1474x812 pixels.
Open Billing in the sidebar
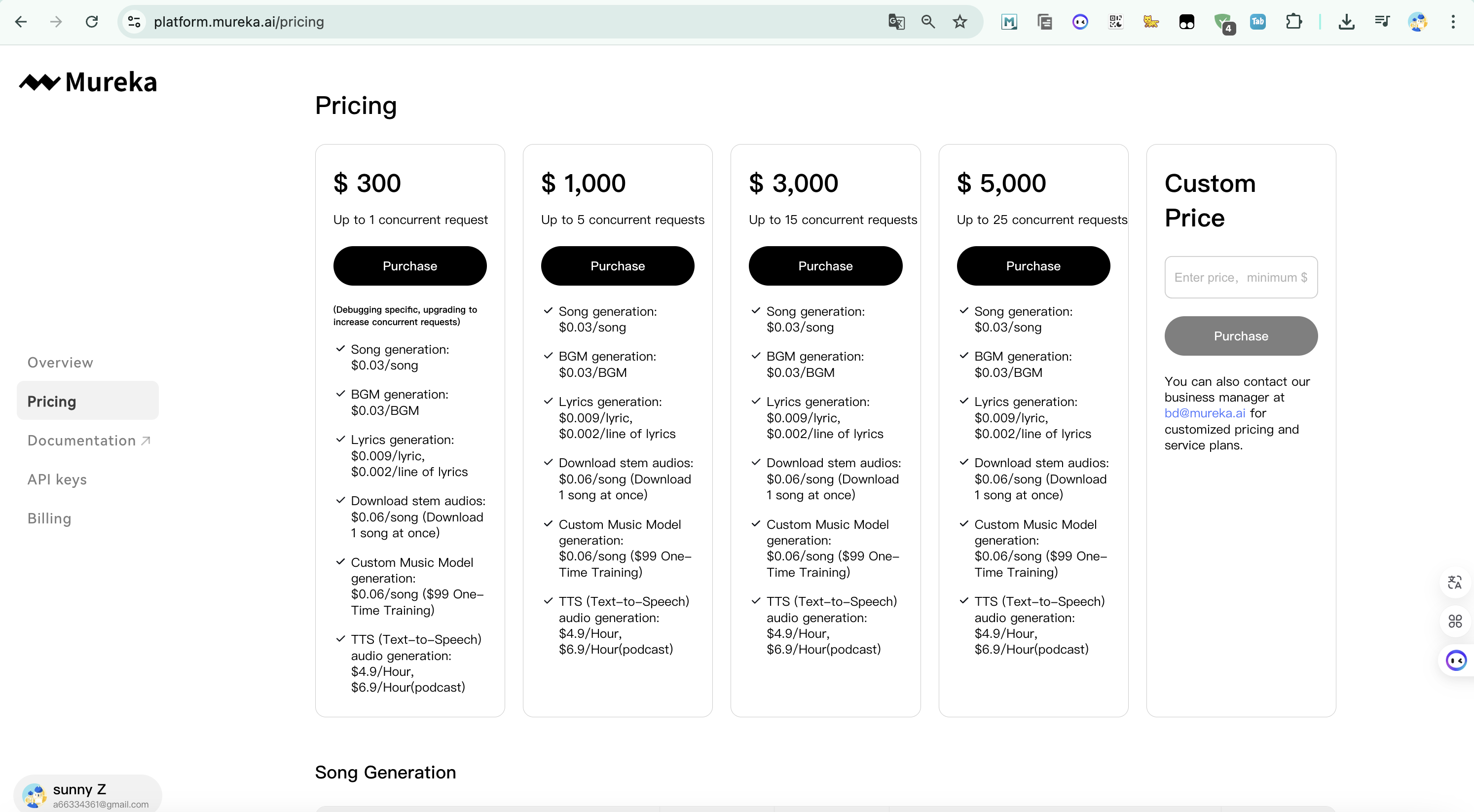[x=49, y=518]
